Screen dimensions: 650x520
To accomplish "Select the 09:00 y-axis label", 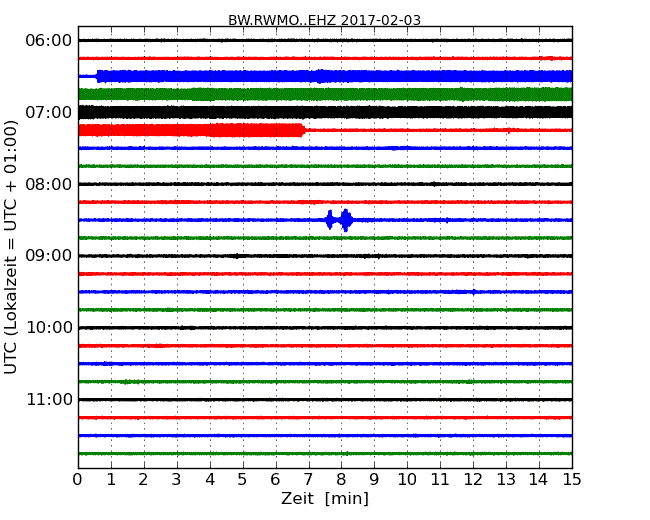I will 49,256.
